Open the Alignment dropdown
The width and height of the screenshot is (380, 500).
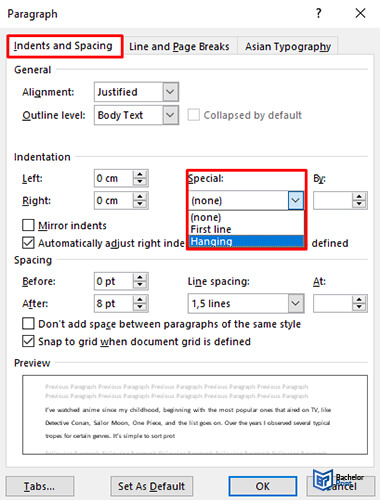click(x=170, y=92)
